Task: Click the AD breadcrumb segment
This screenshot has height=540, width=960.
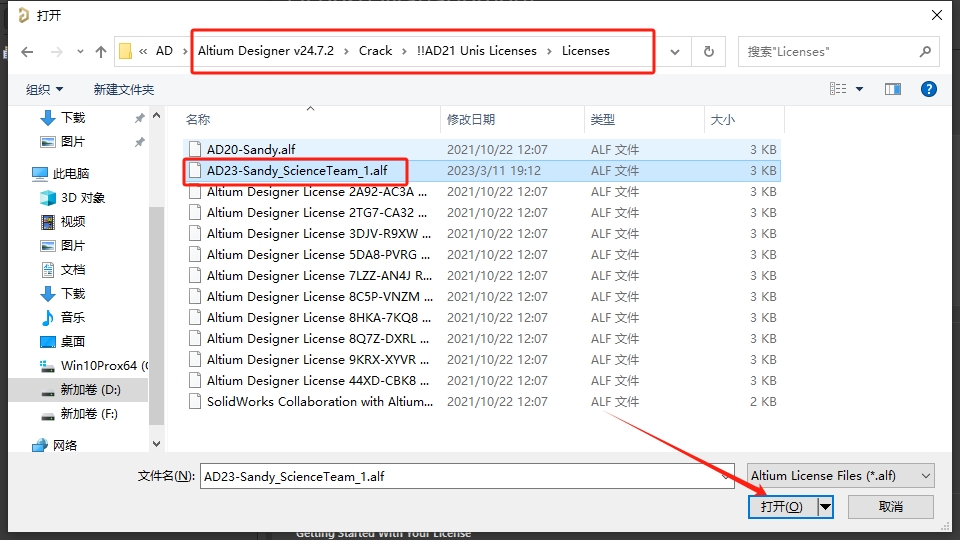Action: [x=164, y=51]
